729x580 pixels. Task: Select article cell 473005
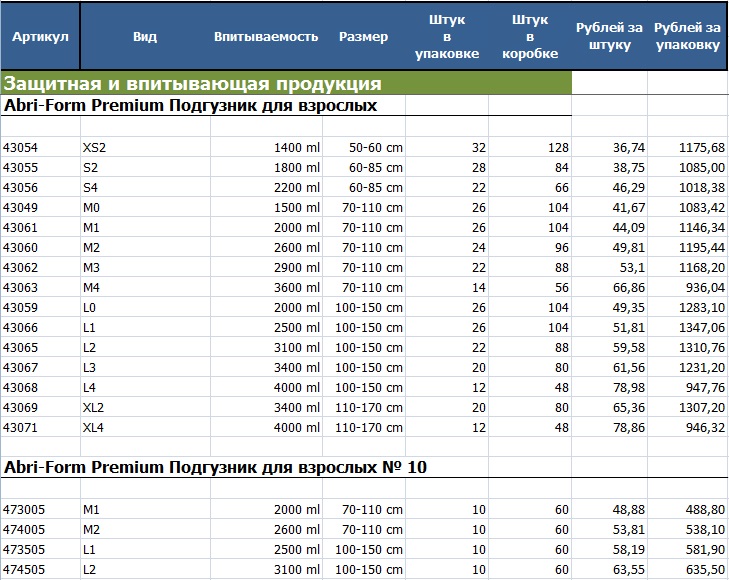40,509
